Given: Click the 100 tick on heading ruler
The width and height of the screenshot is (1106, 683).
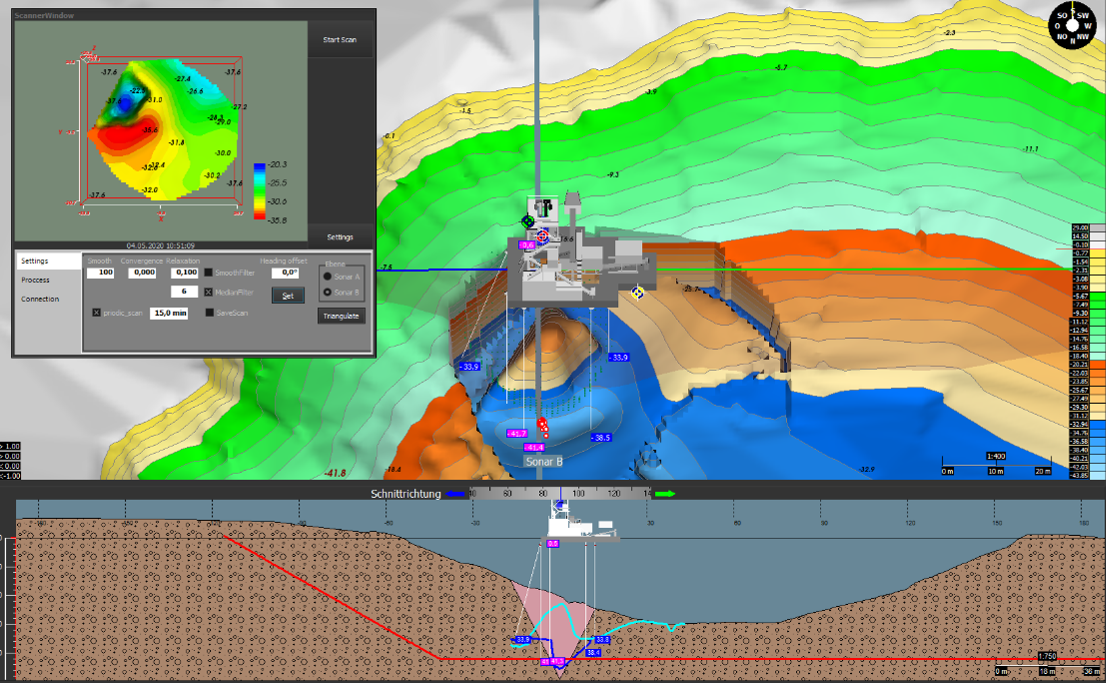Looking at the screenshot, I should 578,493.
